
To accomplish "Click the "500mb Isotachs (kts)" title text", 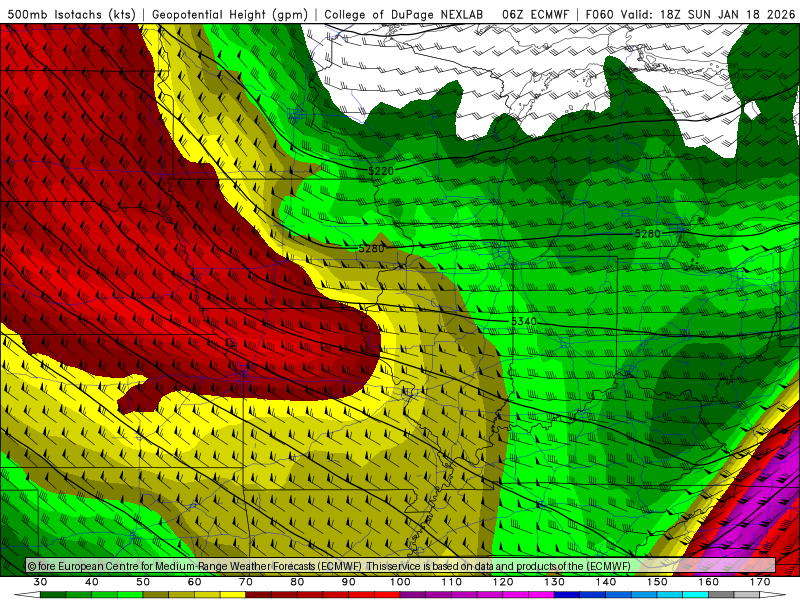I will 71,14.
